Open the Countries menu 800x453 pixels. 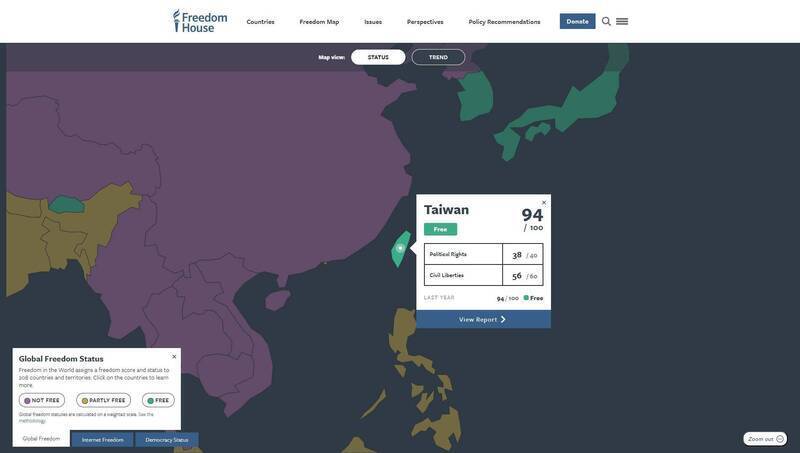[260, 22]
